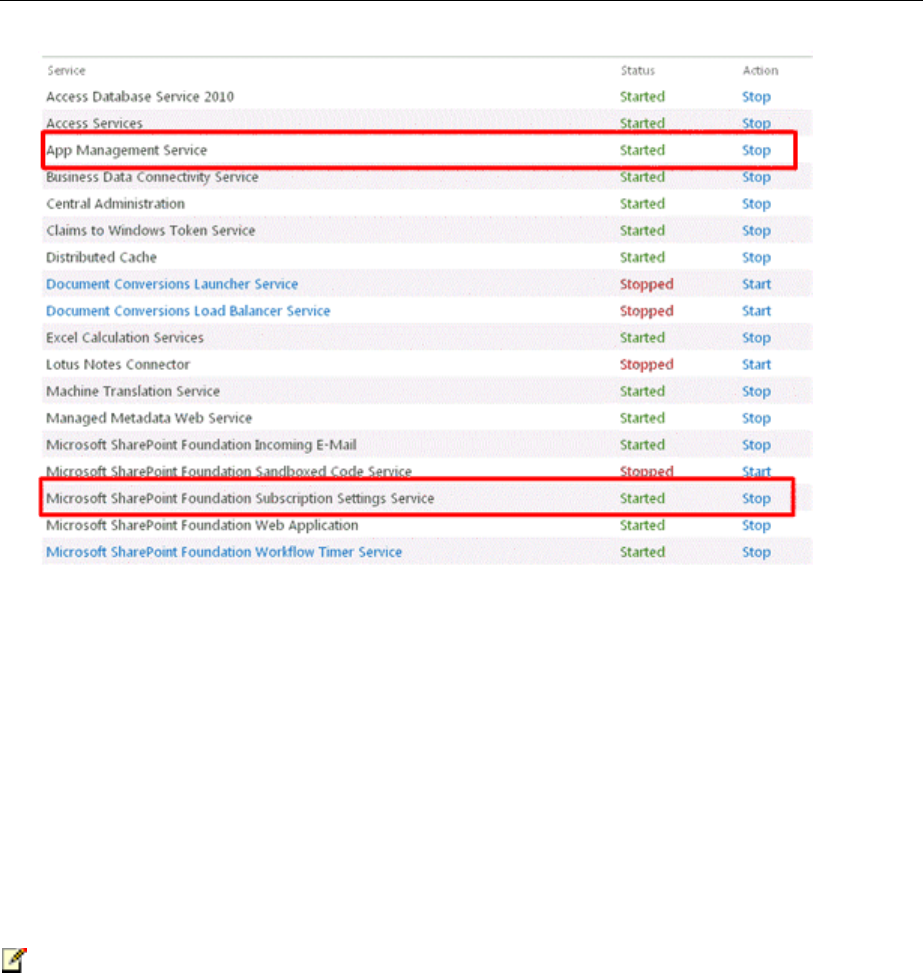Select Business Data Connectivity Service name
The image size is (923, 973).
pyautogui.click(x=152, y=177)
